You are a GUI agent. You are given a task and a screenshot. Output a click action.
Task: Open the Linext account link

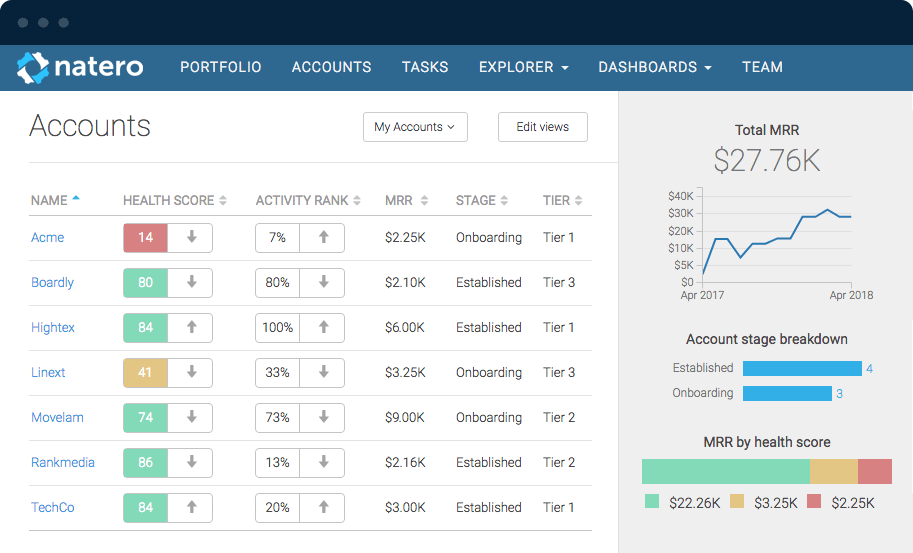tap(48, 373)
